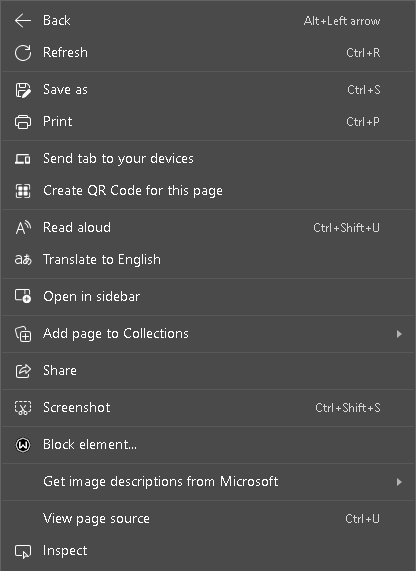416x571 pixels.
Task: Click the Back arrow icon
Action: pos(23,21)
